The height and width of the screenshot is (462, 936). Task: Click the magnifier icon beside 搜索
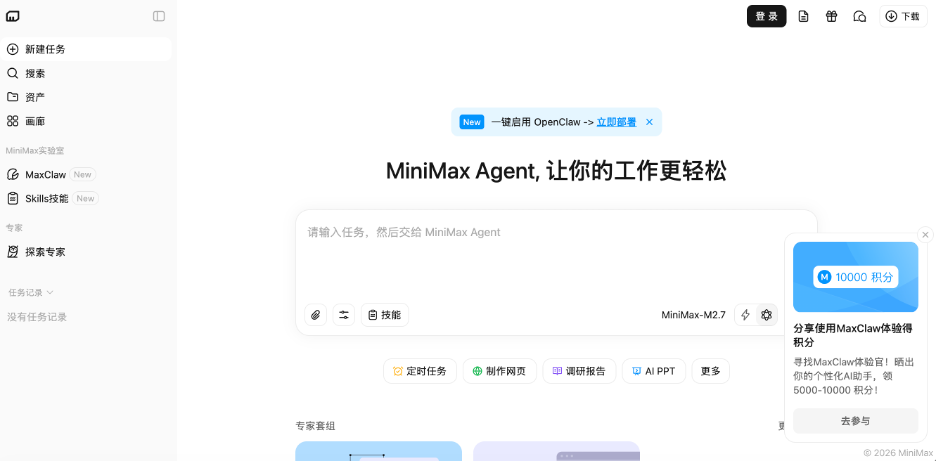point(13,73)
